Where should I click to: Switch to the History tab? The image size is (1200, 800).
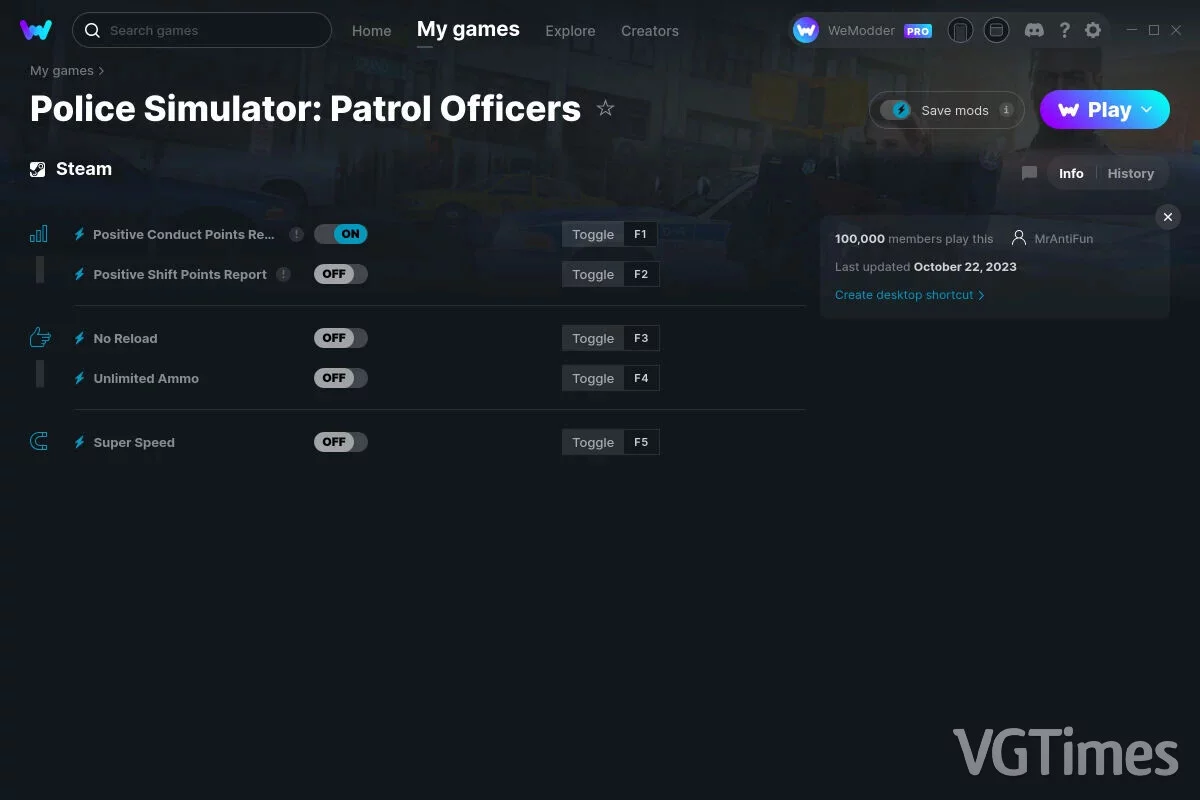click(1131, 173)
